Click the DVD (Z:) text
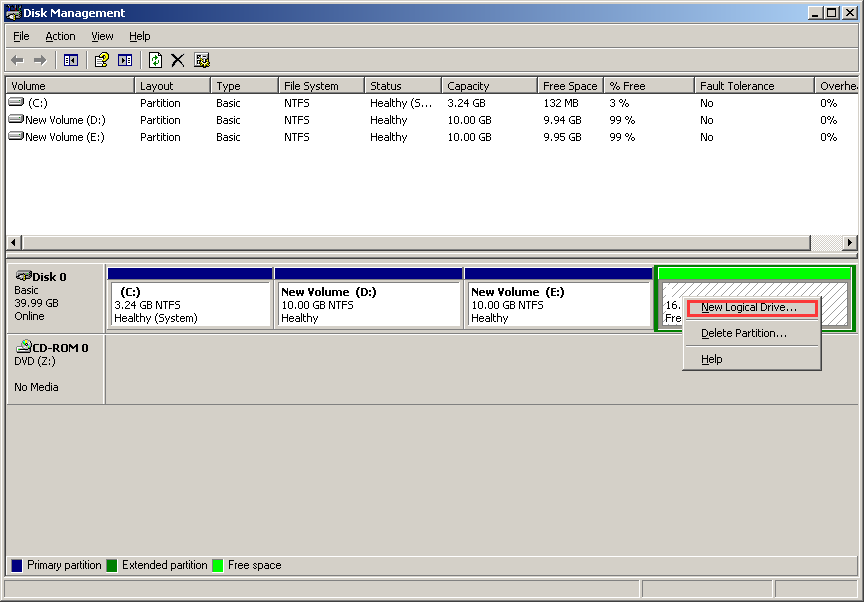Viewport: 864px width, 602px height. [x=35, y=361]
